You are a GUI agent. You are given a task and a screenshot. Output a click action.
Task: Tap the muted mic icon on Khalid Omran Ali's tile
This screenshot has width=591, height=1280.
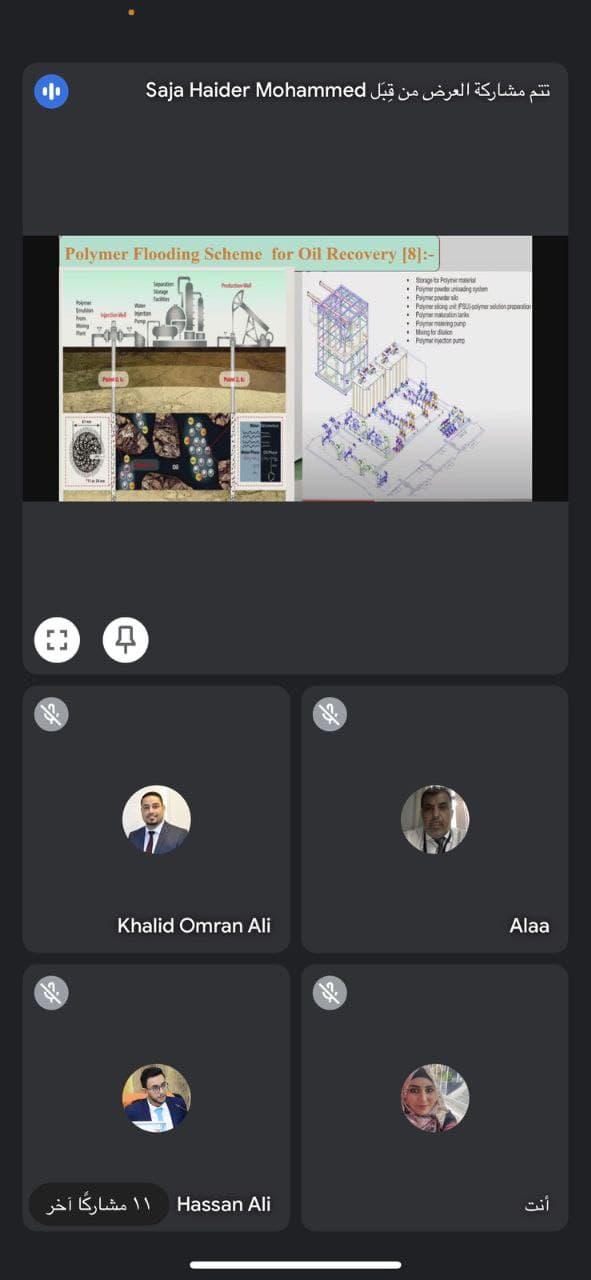[x=50, y=714]
